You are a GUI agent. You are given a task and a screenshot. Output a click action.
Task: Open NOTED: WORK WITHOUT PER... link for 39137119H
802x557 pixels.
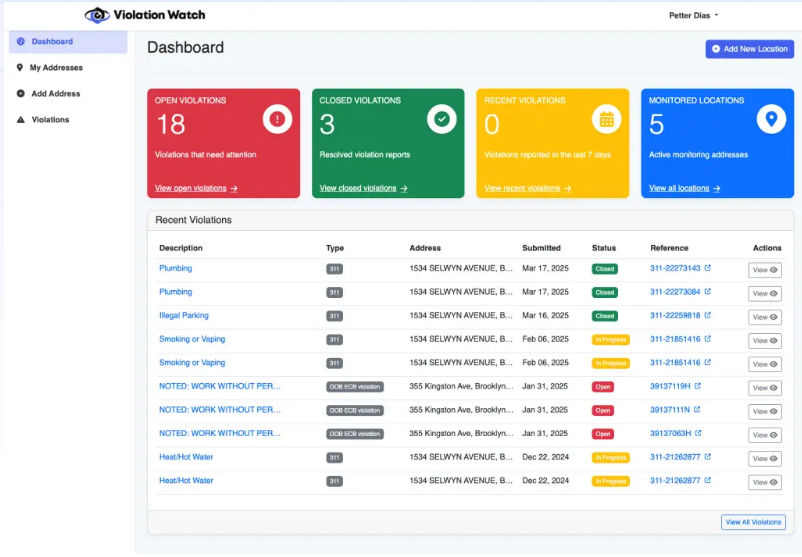[220, 386]
